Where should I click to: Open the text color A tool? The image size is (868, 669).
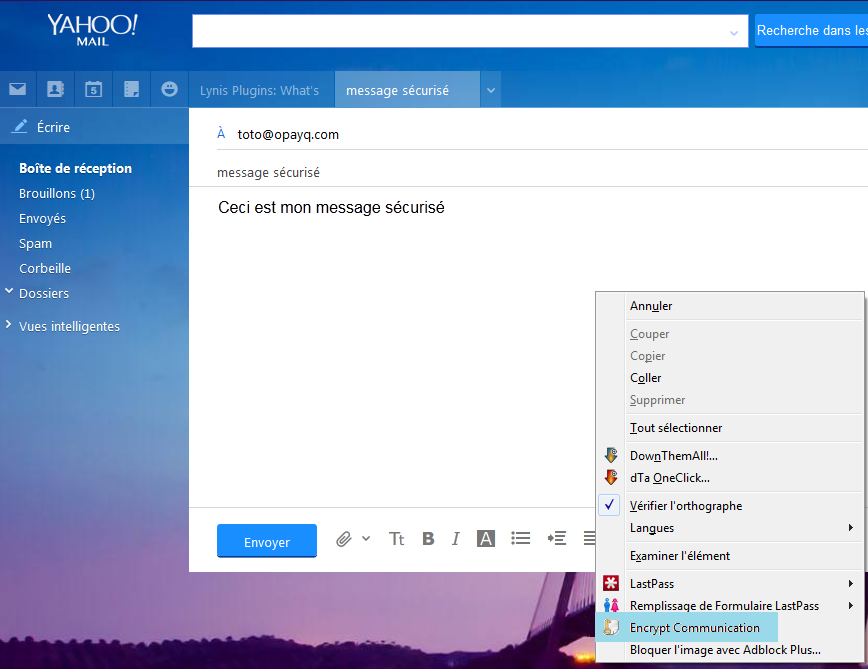(x=485, y=538)
